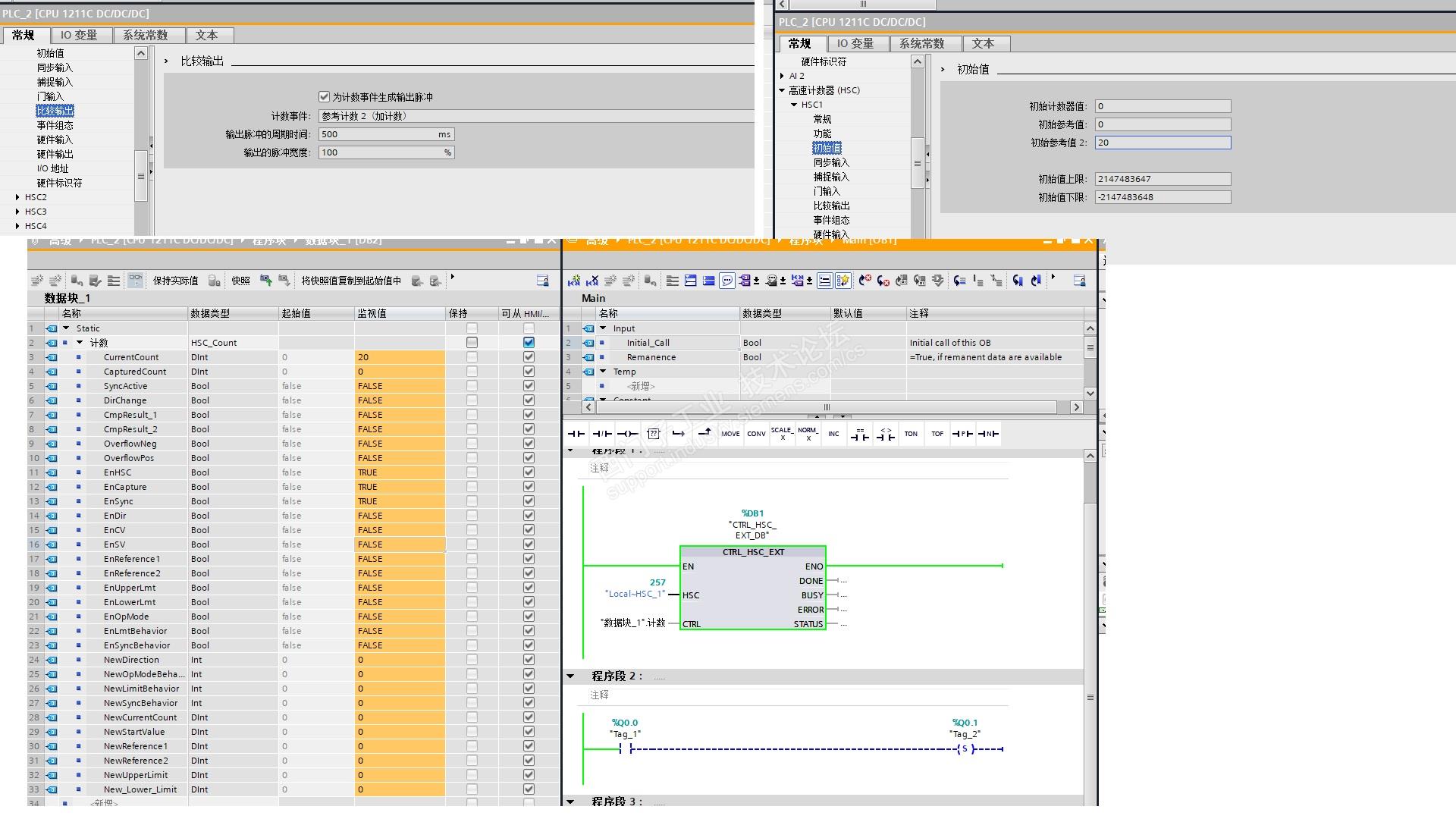Toggle HMI accessible checkbox for CurrentCount

tap(529, 357)
